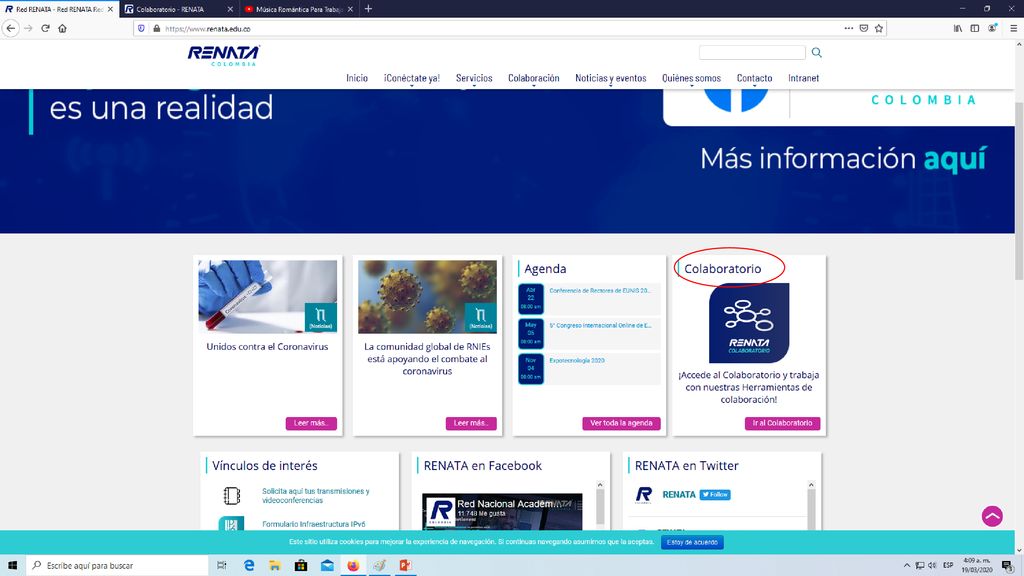
Task: Expand the Noticias y eventos menu
Action: point(611,78)
